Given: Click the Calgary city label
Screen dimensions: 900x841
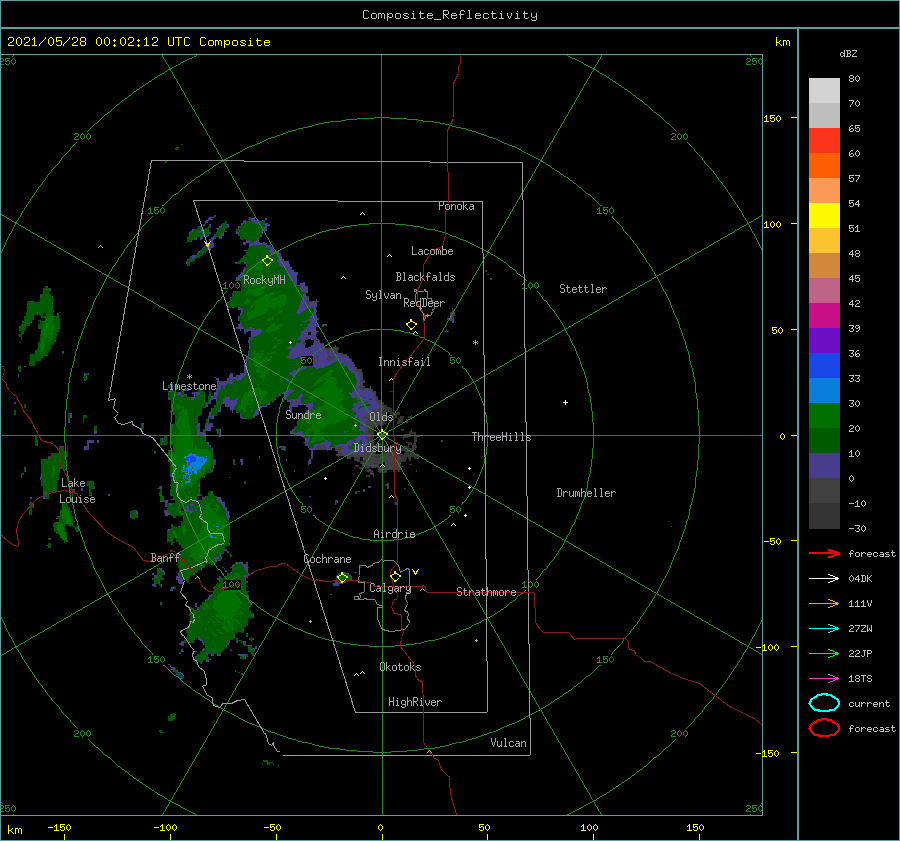Looking at the screenshot, I should (390, 588).
